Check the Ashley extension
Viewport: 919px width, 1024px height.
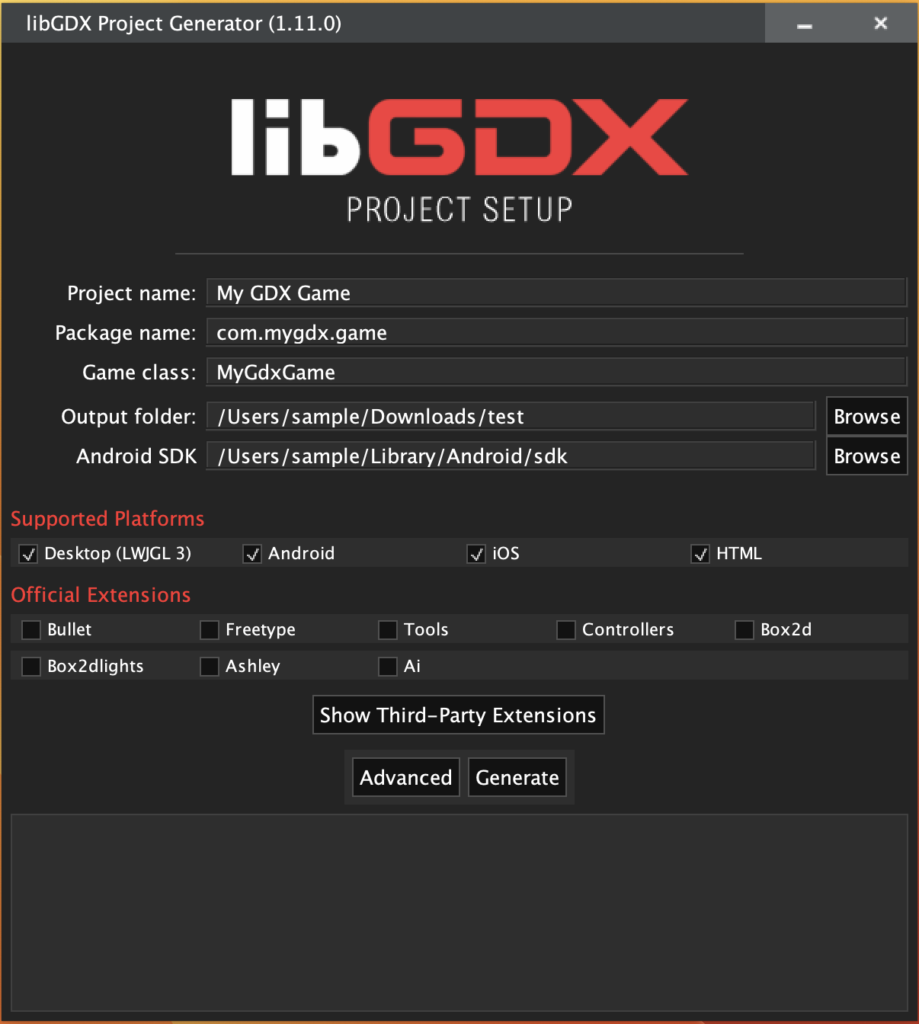(x=210, y=666)
